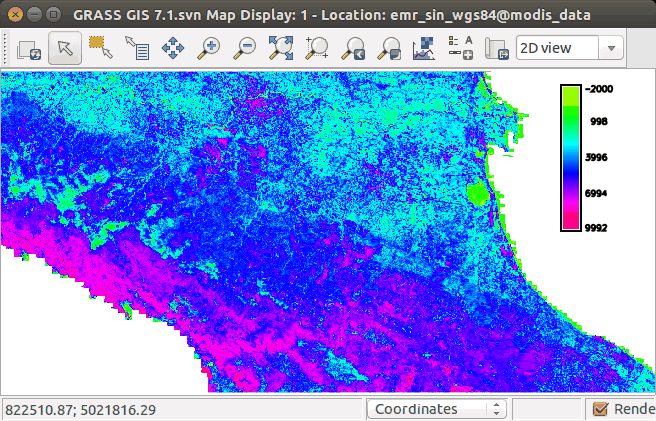Toggle the Render checkbox in status bar
This screenshot has width=656, height=421.
[600, 409]
